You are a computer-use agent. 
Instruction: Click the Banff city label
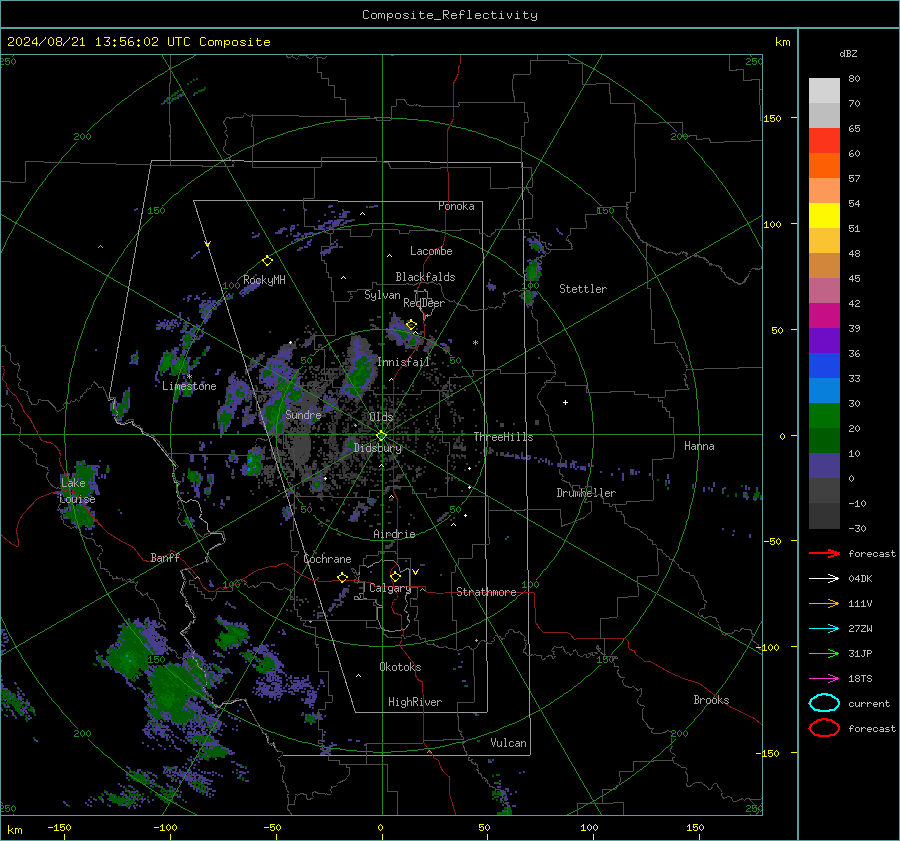(165, 557)
